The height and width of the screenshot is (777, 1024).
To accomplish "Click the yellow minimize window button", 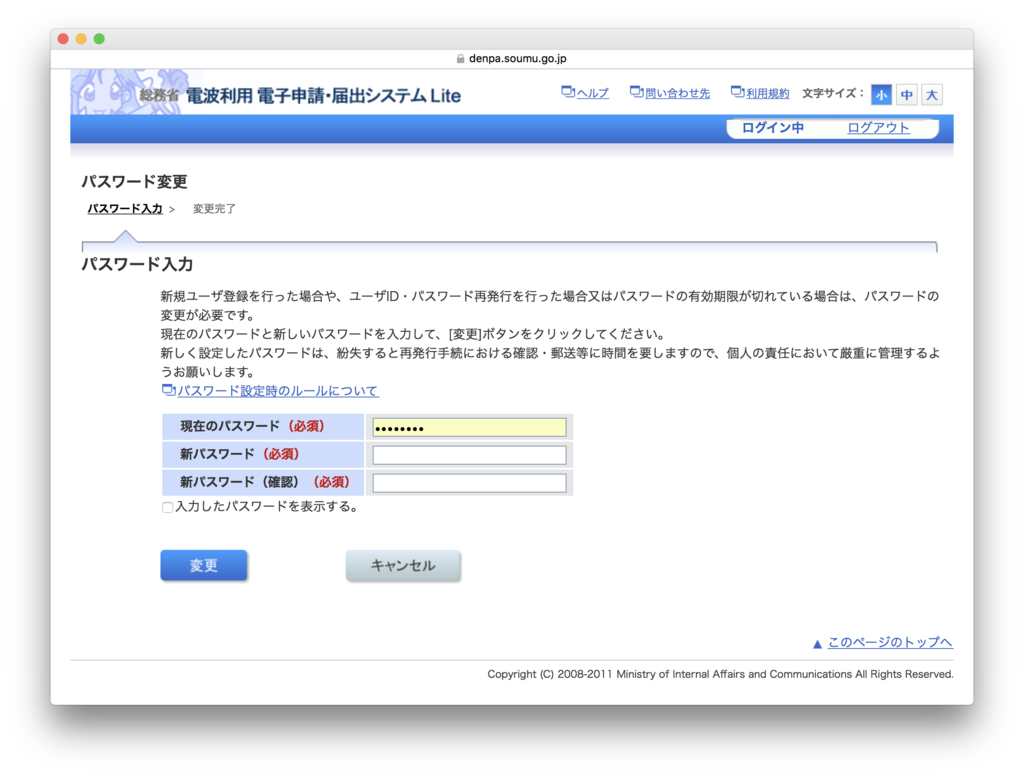I will (x=81, y=39).
